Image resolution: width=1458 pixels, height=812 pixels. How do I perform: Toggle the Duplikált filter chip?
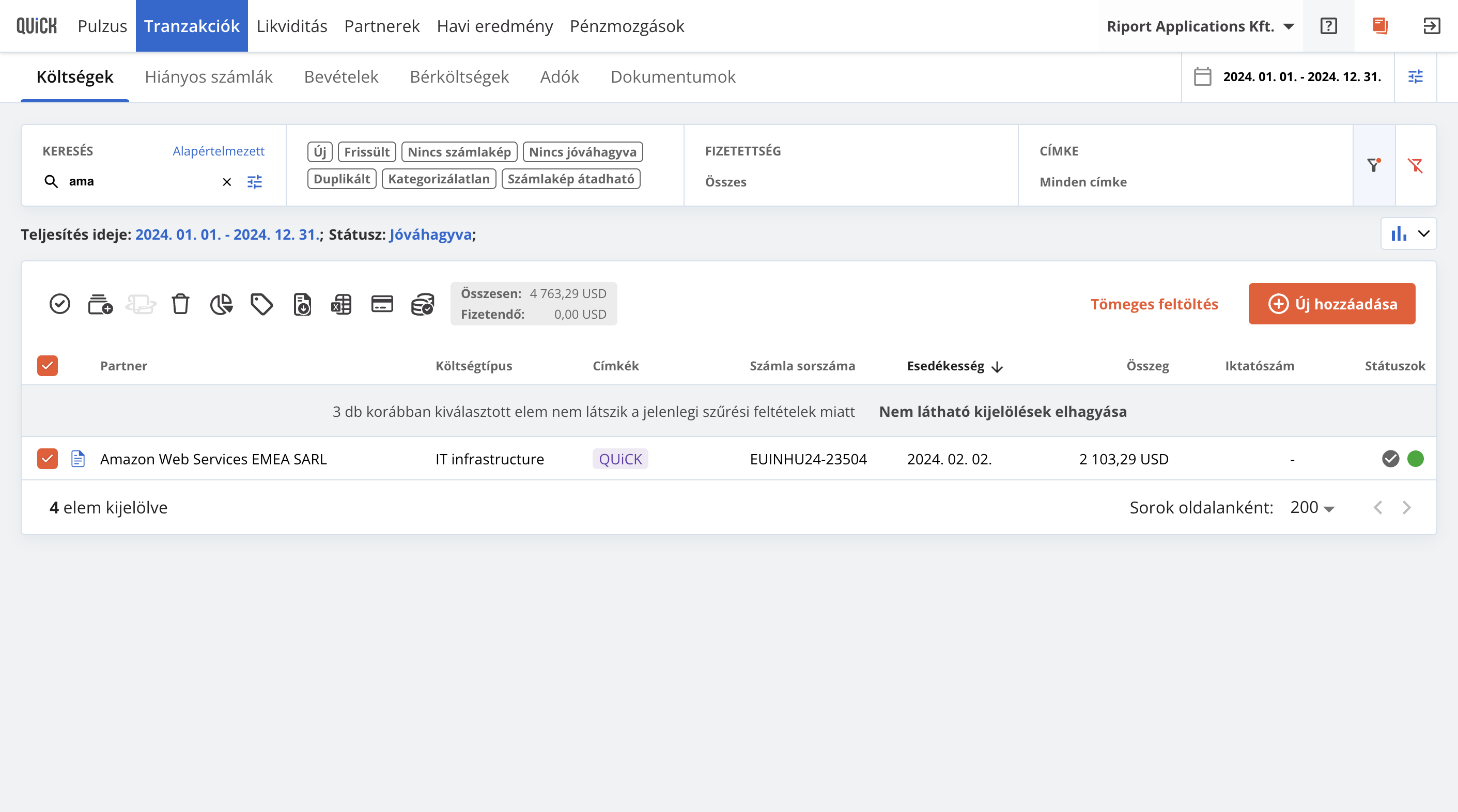[x=342, y=179]
